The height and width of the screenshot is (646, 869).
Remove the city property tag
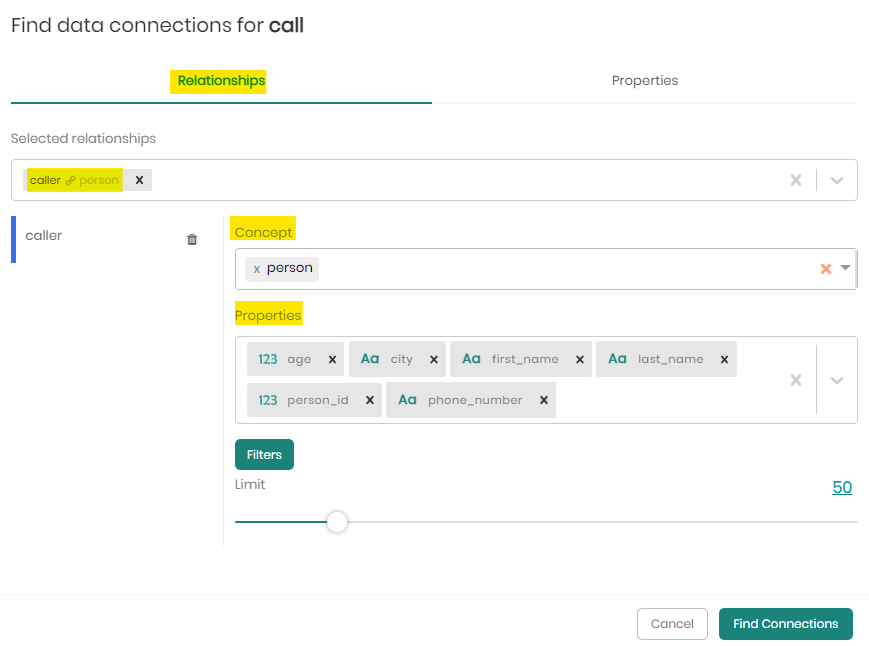tap(433, 359)
